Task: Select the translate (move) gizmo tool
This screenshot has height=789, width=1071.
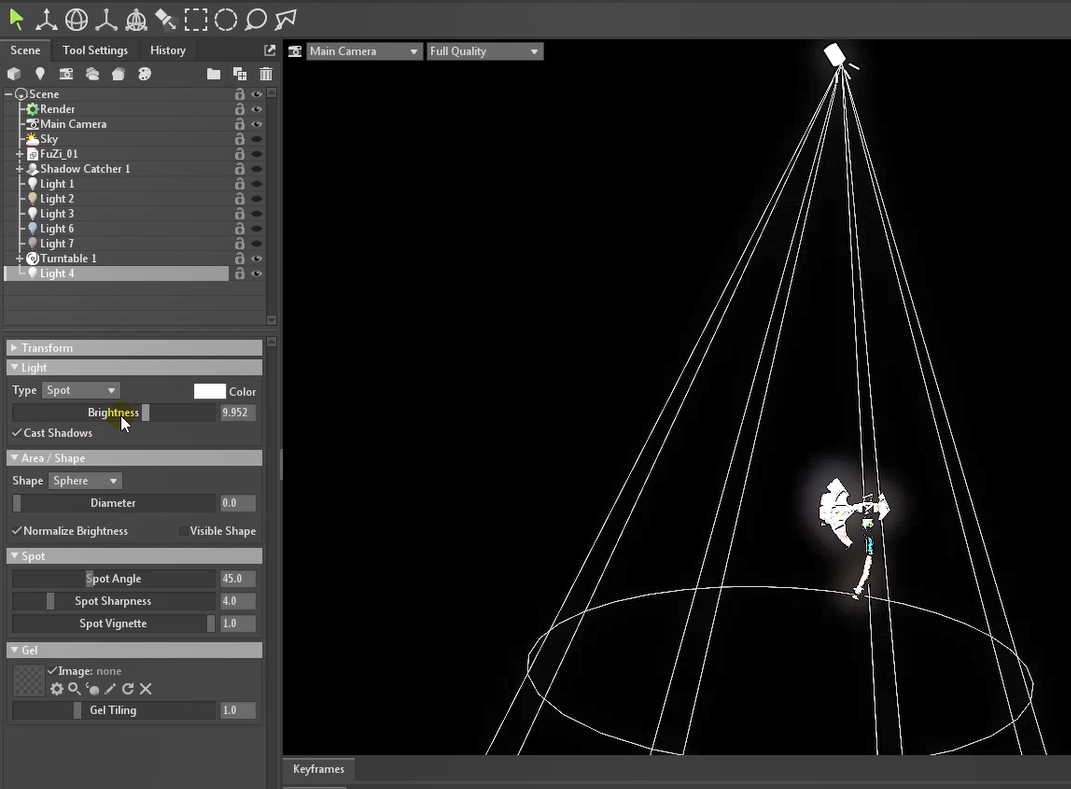Action: [x=46, y=19]
